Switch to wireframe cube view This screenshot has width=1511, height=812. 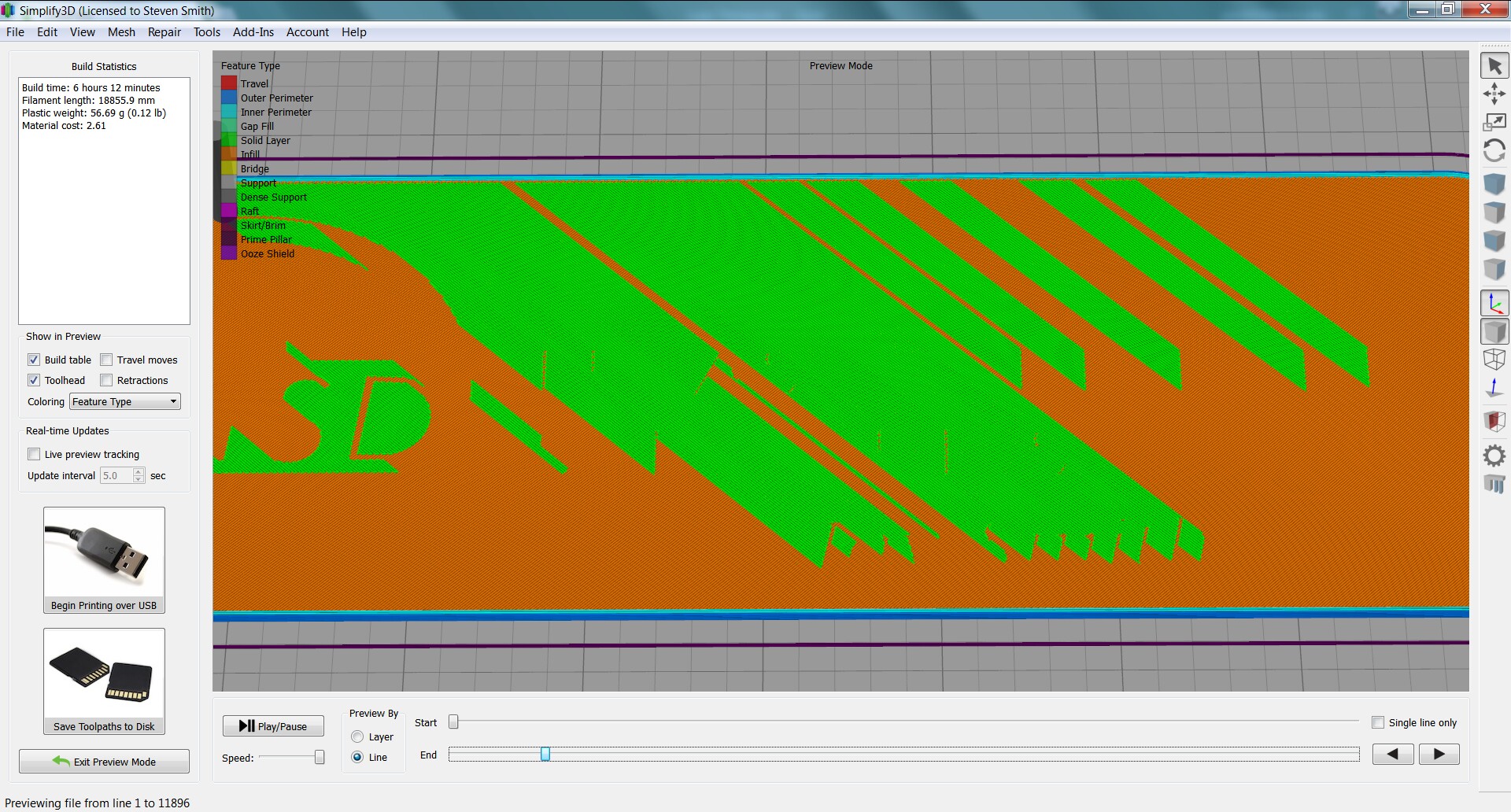coord(1494,360)
